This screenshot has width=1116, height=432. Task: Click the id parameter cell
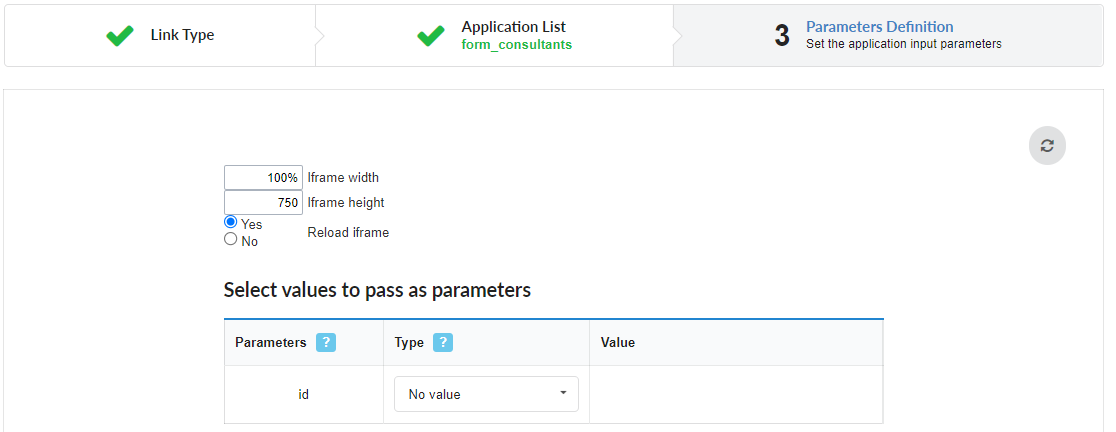coord(304,394)
